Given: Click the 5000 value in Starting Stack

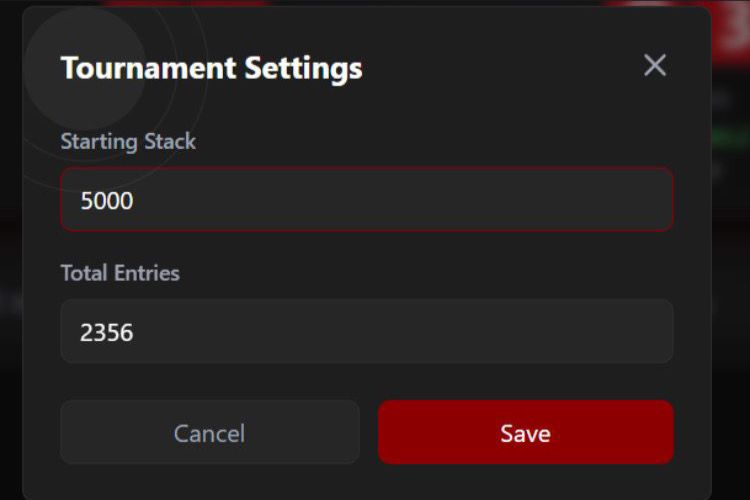Looking at the screenshot, I should [x=107, y=201].
